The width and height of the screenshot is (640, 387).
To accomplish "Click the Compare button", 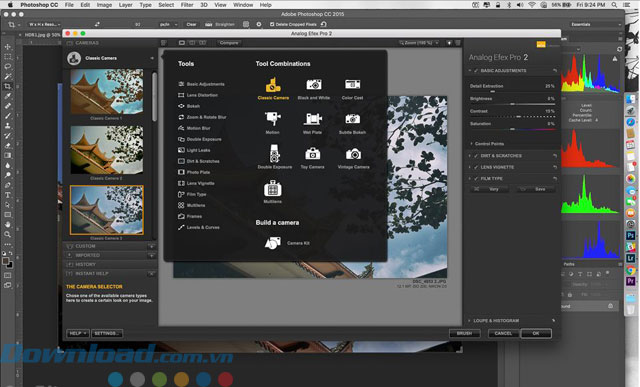I will coord(229,42).
